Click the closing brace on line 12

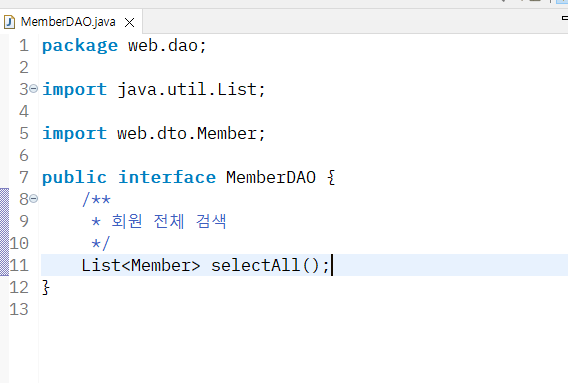point(46,287)
